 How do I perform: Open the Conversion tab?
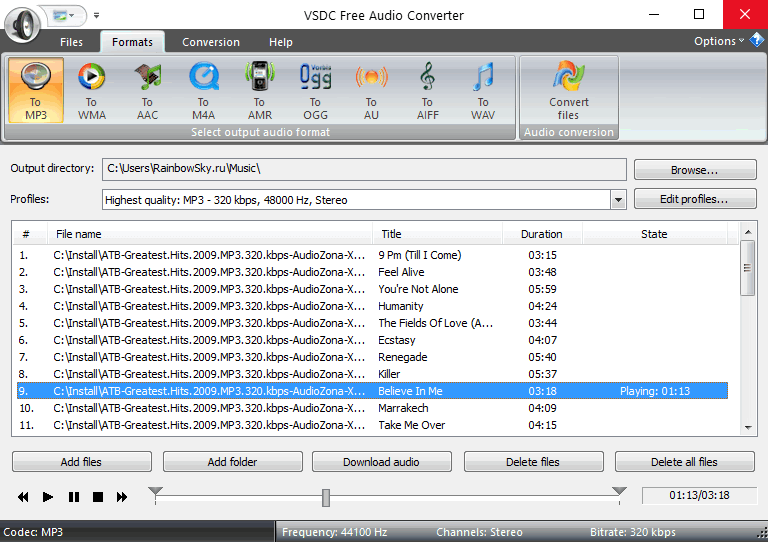point(211,42)
